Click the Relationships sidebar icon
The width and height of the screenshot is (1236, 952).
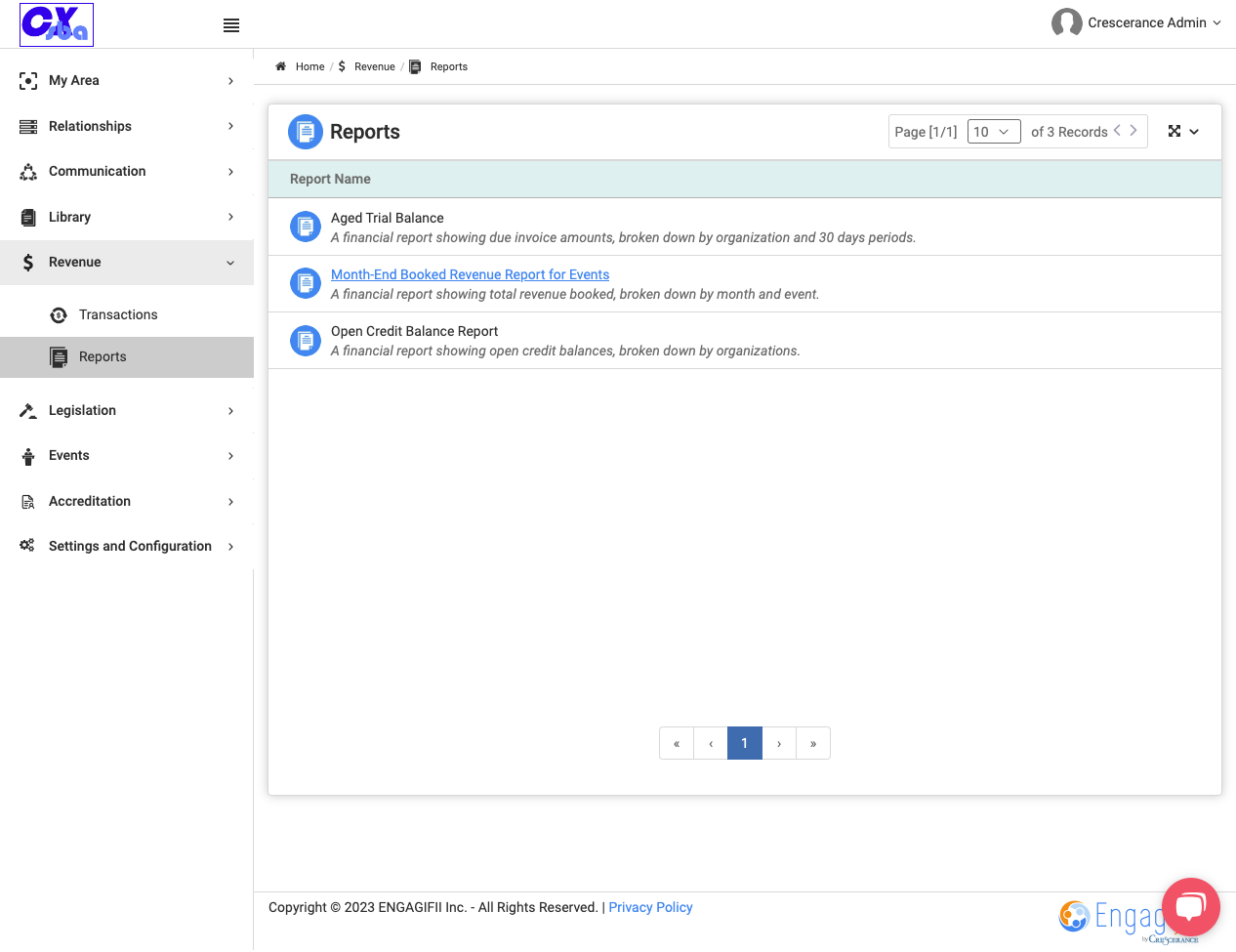(x=28, y=127)
